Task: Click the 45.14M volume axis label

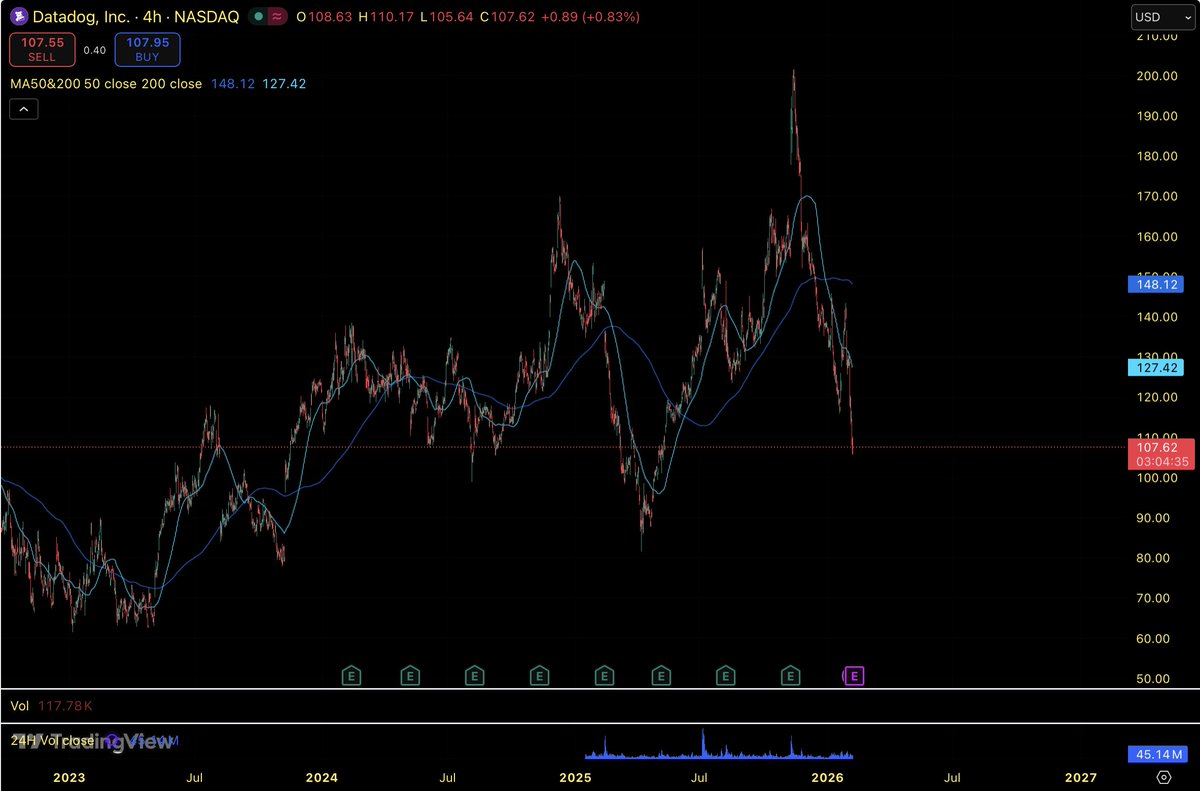Action: [x=1156, y=753]
